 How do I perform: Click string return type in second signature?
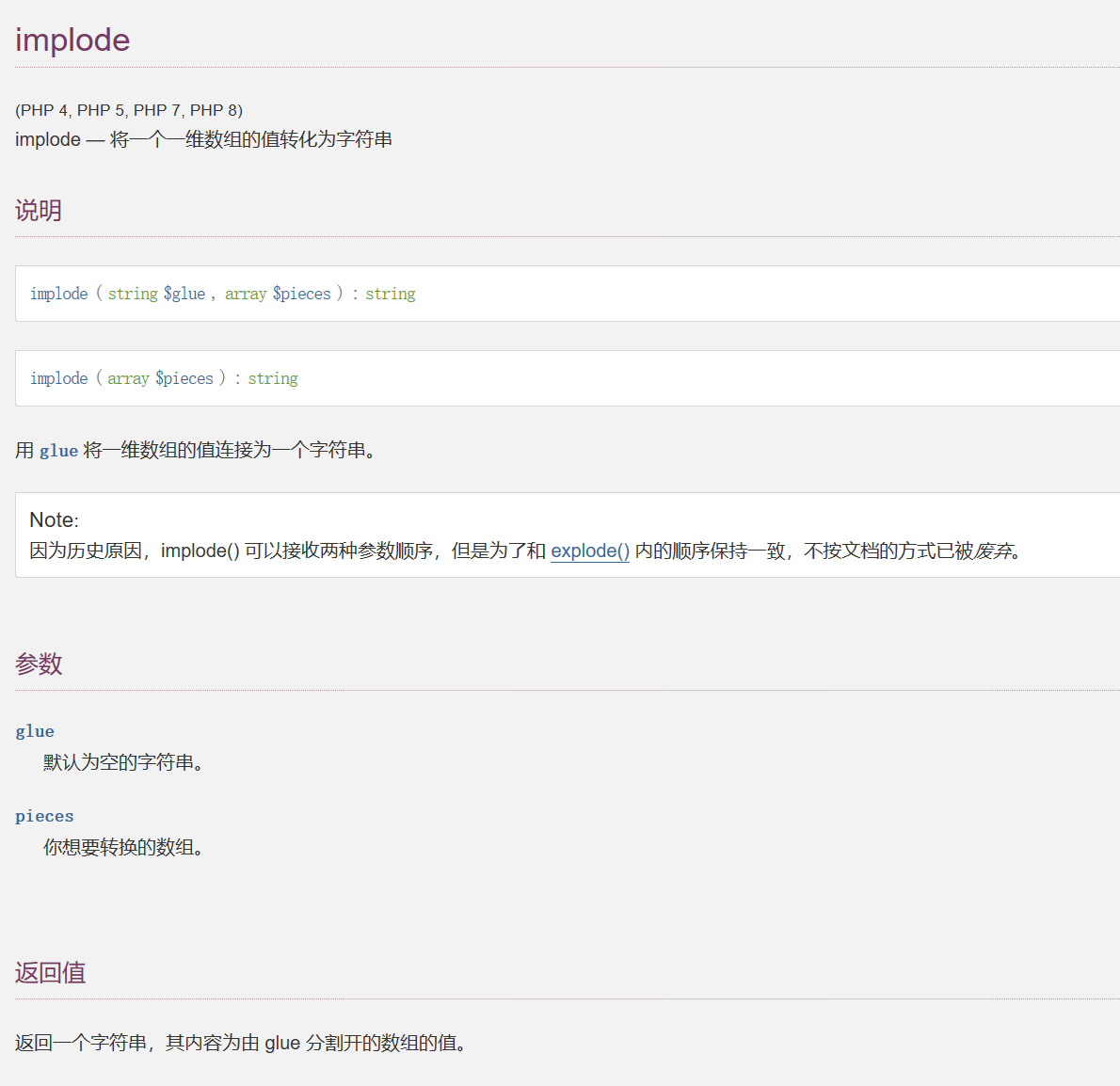pos(273,378)
